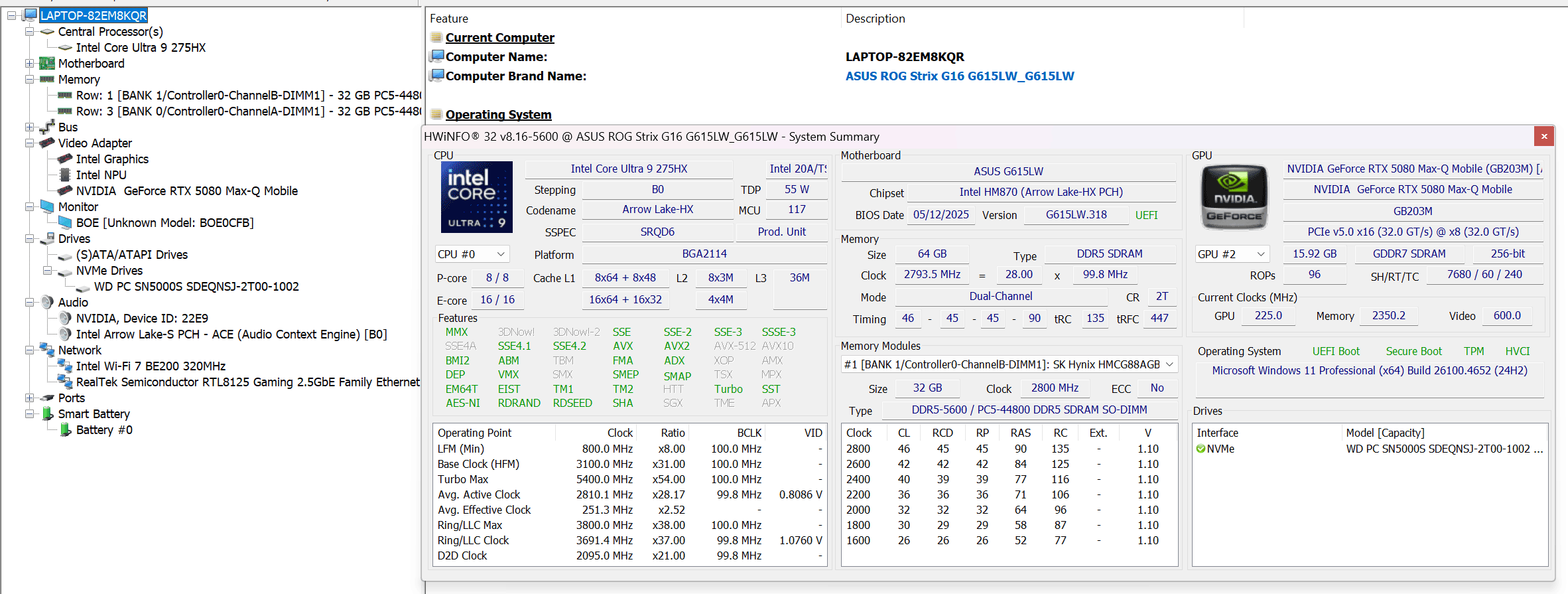Viewport: 1568px width, 594px height.
Task: Select Intel Core Ultra 9 275HX tree item
Action: click(x=141, y=48)
